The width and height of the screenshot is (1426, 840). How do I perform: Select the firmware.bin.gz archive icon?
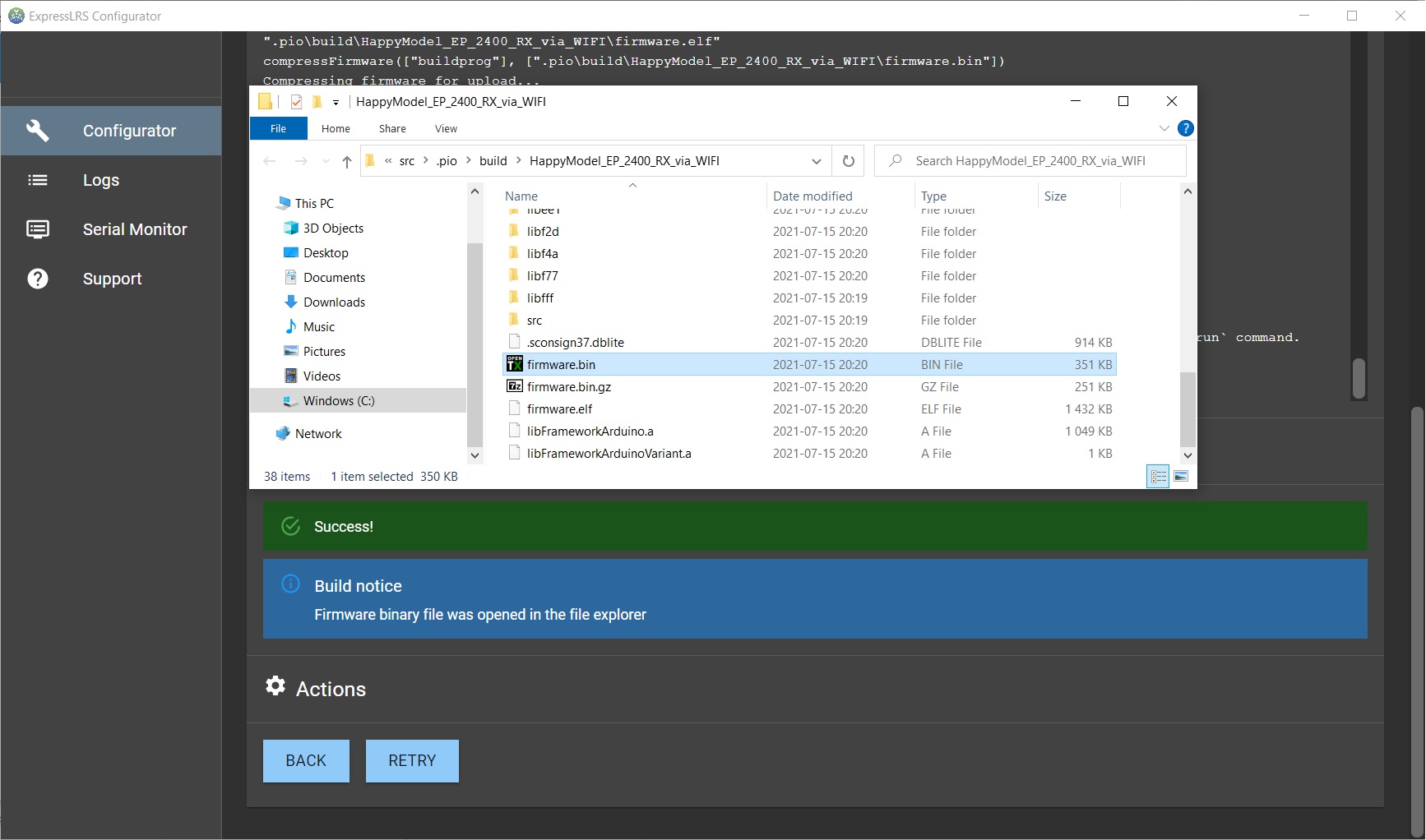(x=515, y=386)
